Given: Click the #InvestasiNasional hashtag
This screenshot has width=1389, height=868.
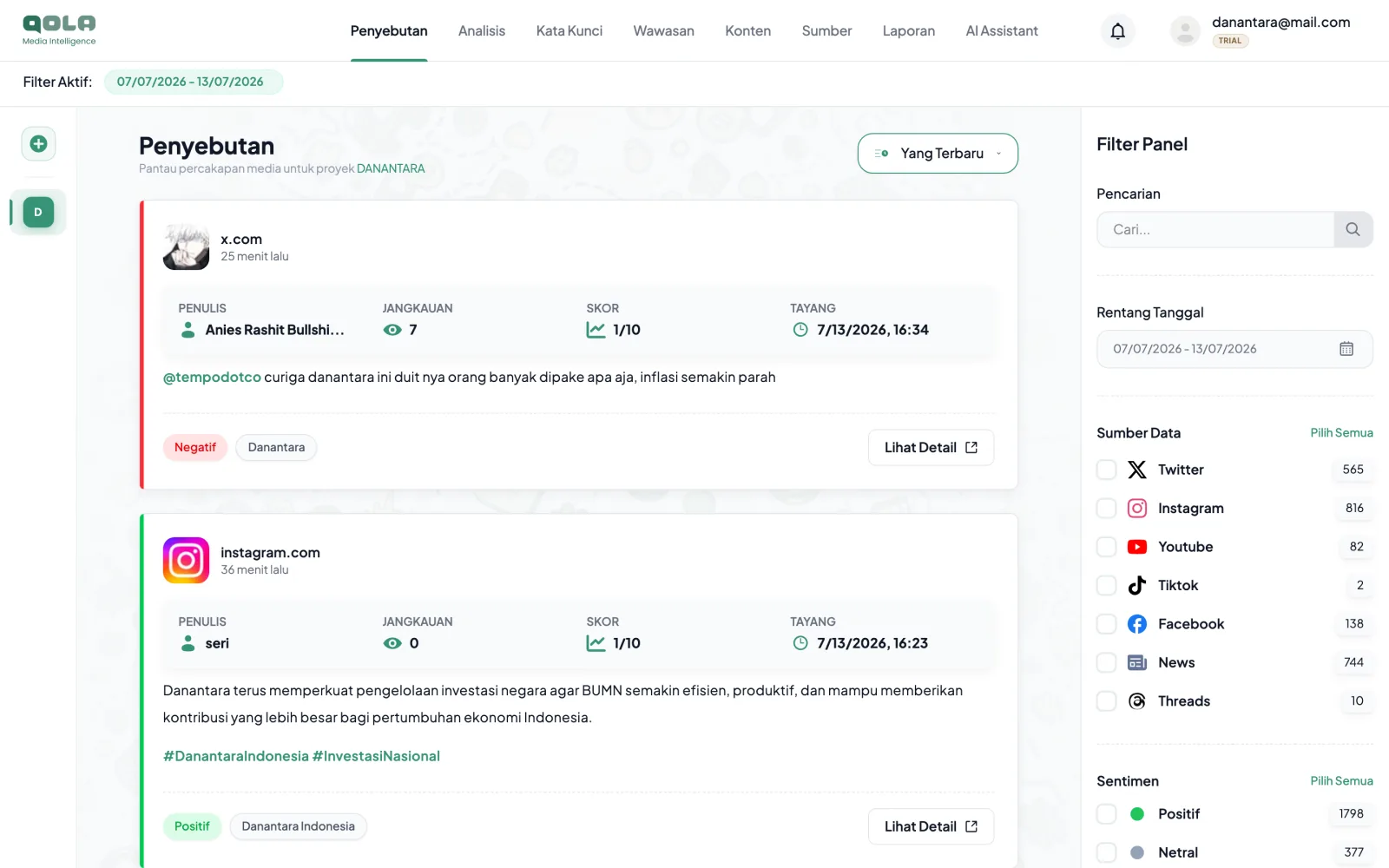Looking at the screenshot, I should (376, 756).
